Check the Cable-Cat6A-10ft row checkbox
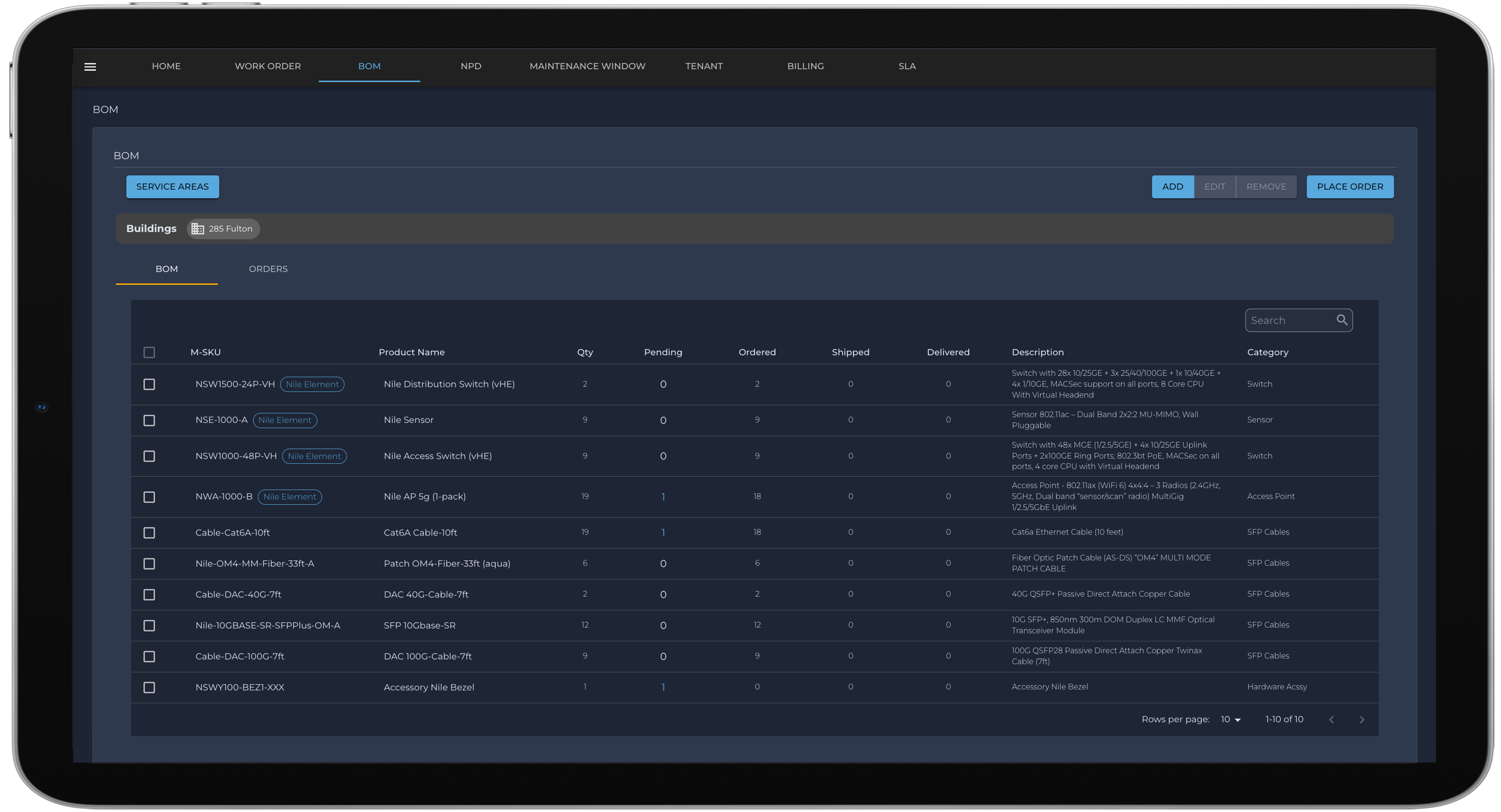The width and height of the screenshot is (1501, 812). click(149, 532)
